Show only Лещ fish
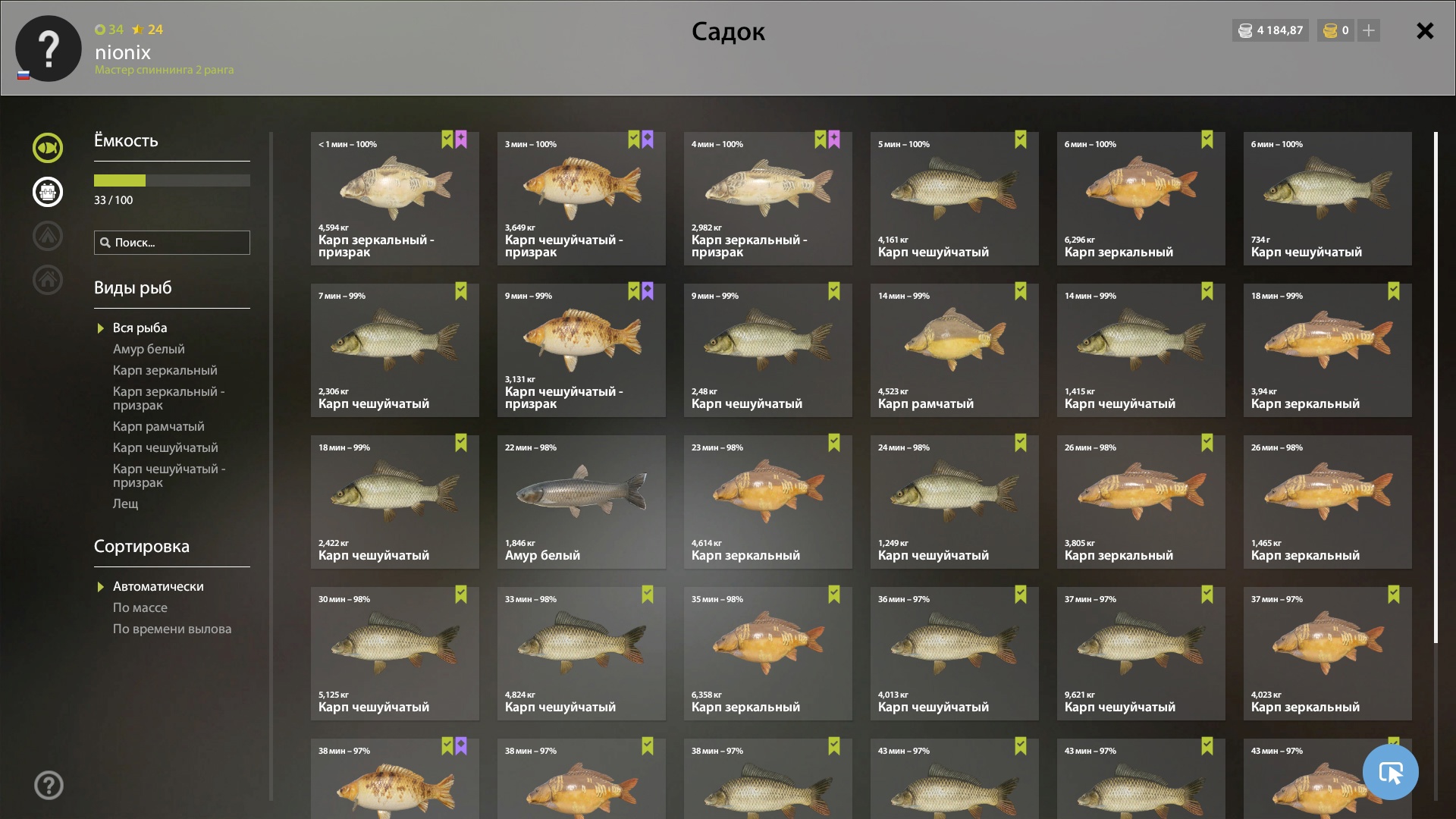The image size is (1456, 819). coord(126,504)
